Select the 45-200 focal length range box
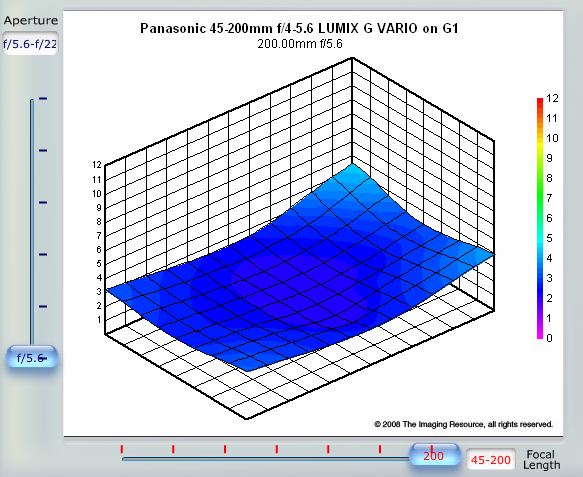Image resolution: width=583 pixels, height=477 pixels. (x=491, y=460)
